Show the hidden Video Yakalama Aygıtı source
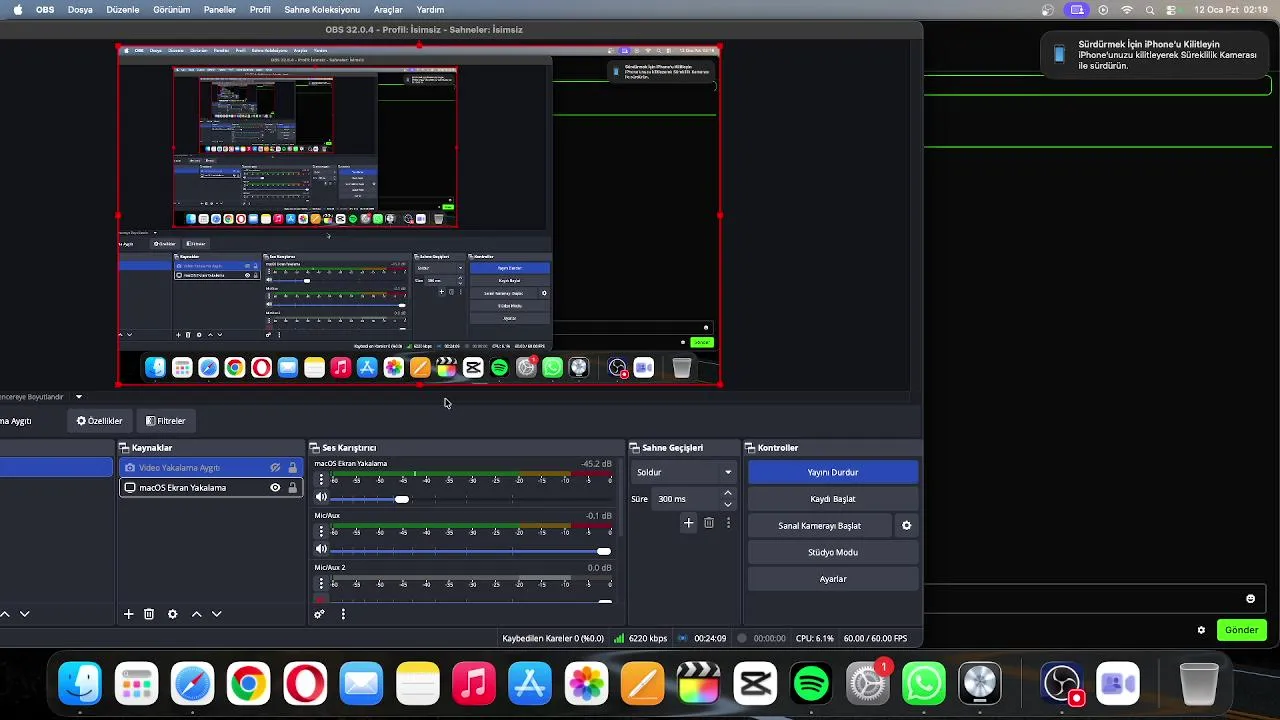This screenshot has height=720, width=1280. pos(275,468)
